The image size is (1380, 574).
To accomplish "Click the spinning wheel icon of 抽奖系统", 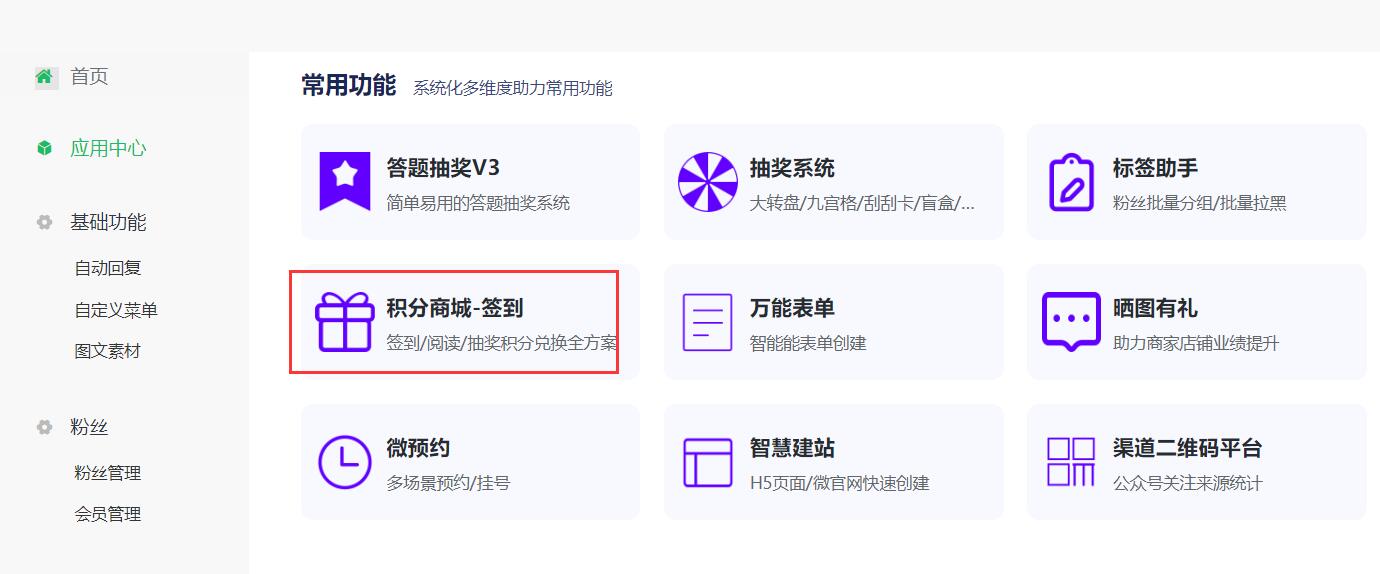I will (x=708, y=182).
